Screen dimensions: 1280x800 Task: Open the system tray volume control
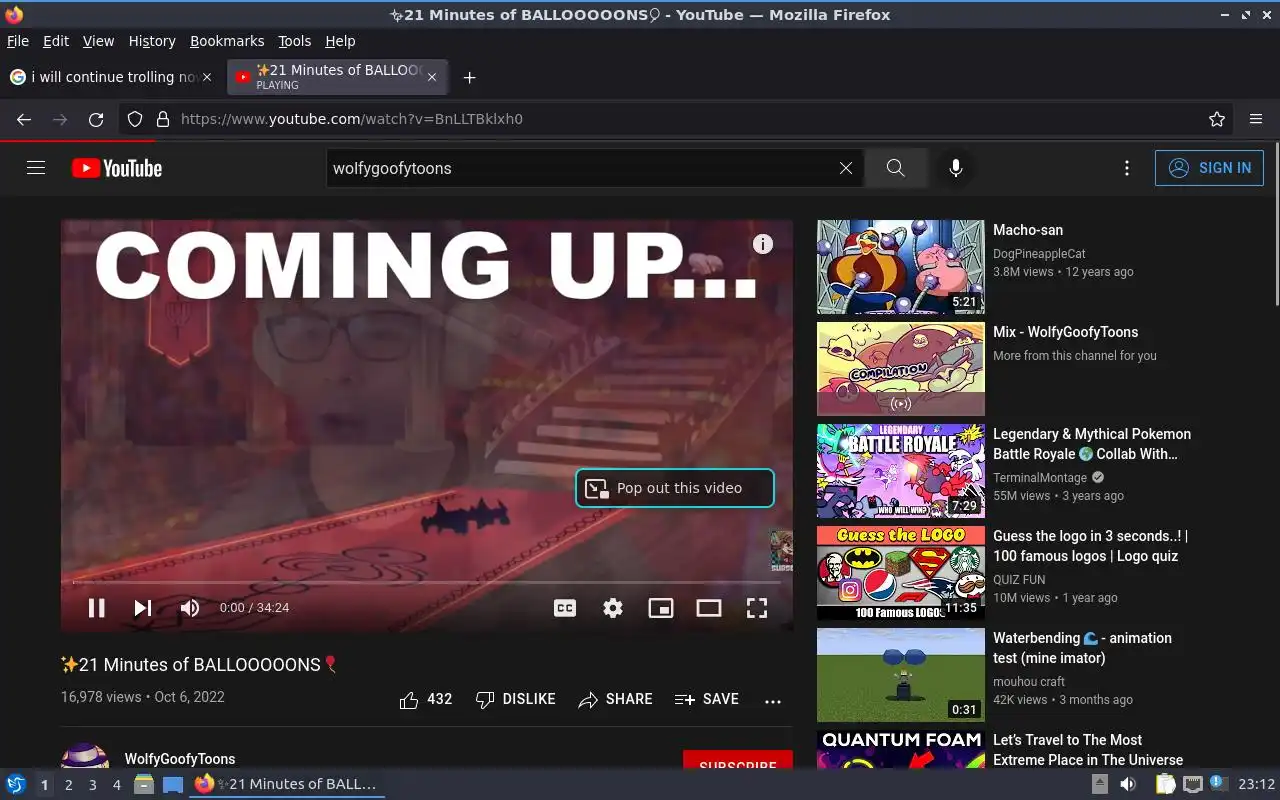[x=1128, y=785]
